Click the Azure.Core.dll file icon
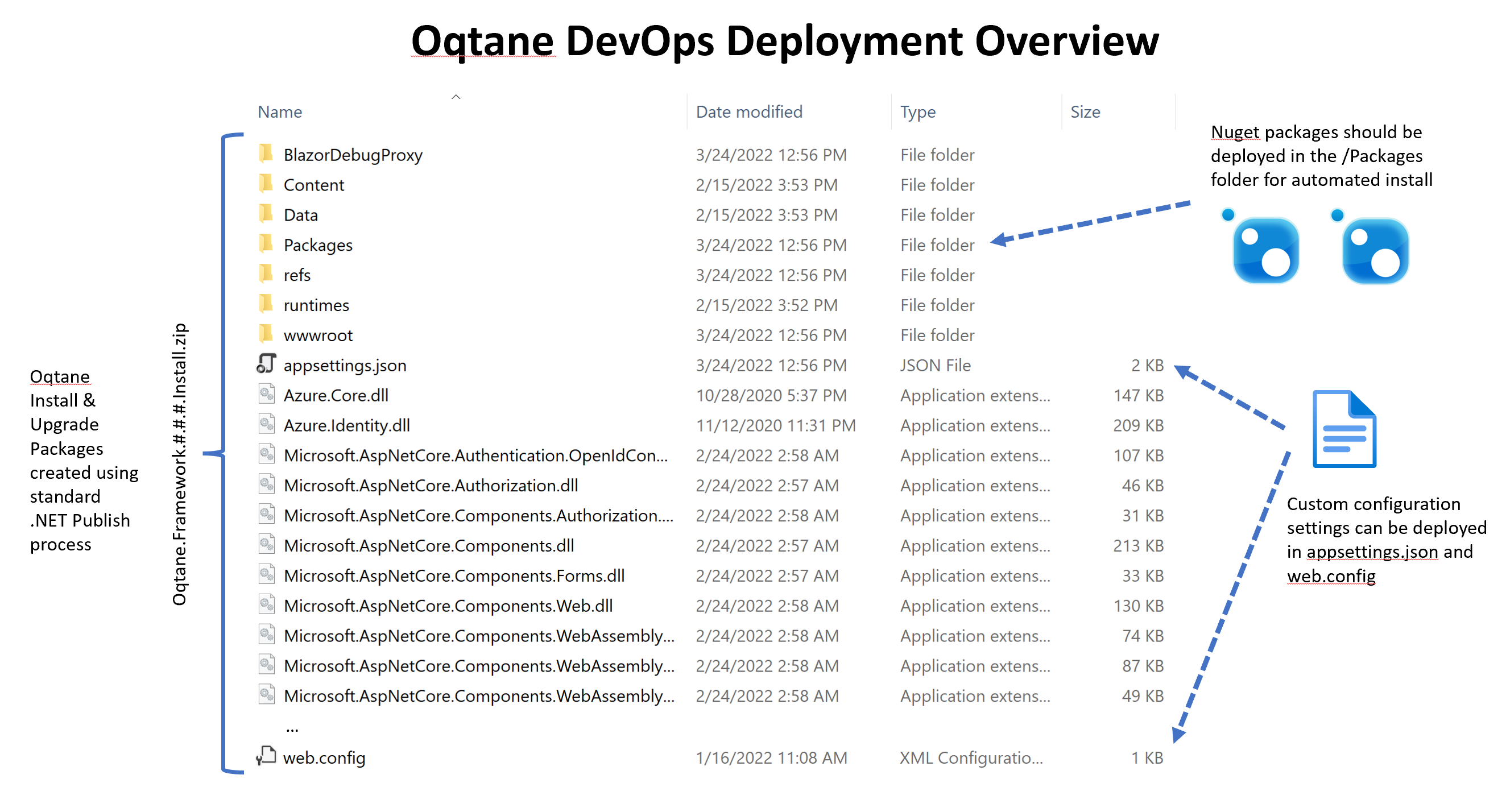 point(267,394)
